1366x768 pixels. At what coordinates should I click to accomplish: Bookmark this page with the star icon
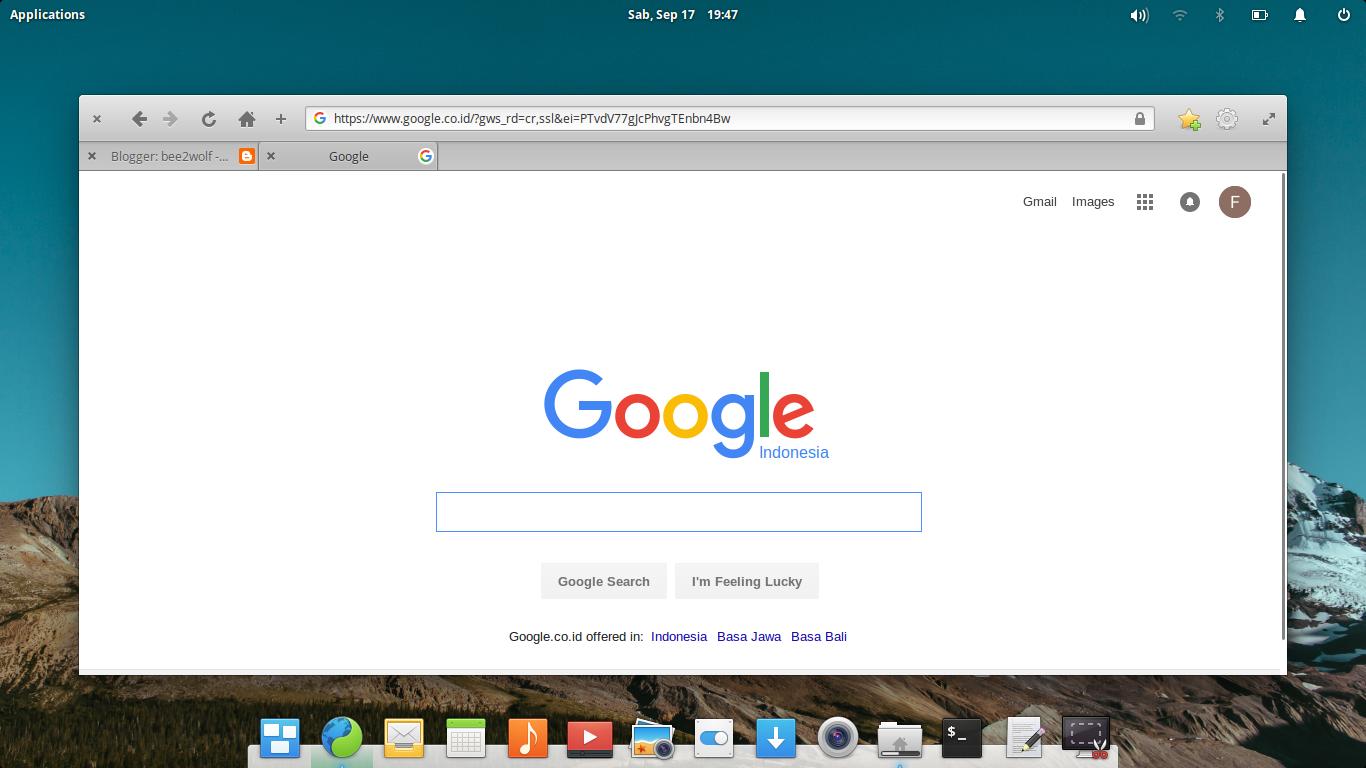click(x=1189, y=119)
